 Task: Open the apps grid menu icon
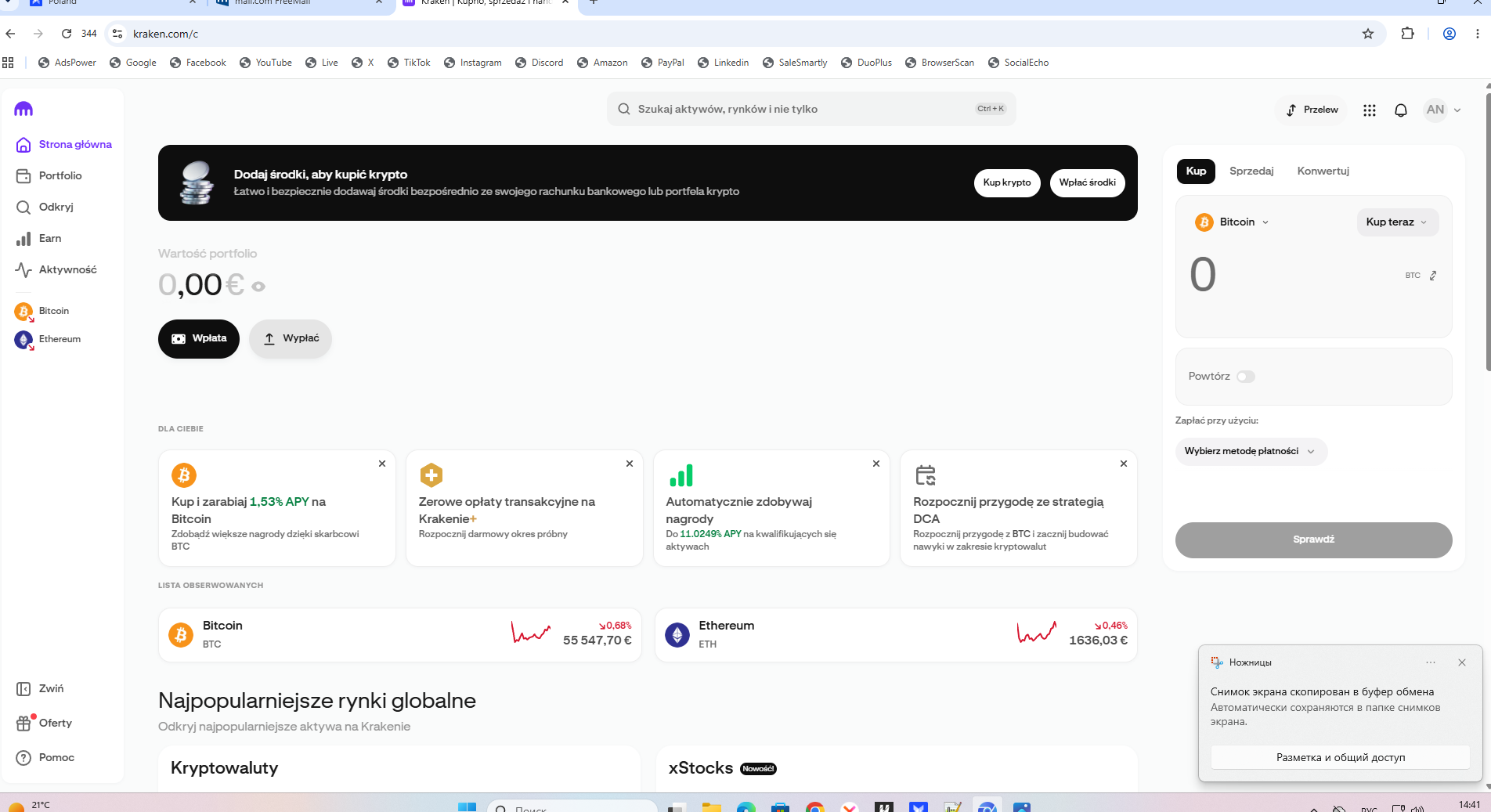pyautogui.click(x=1369, y=110)
